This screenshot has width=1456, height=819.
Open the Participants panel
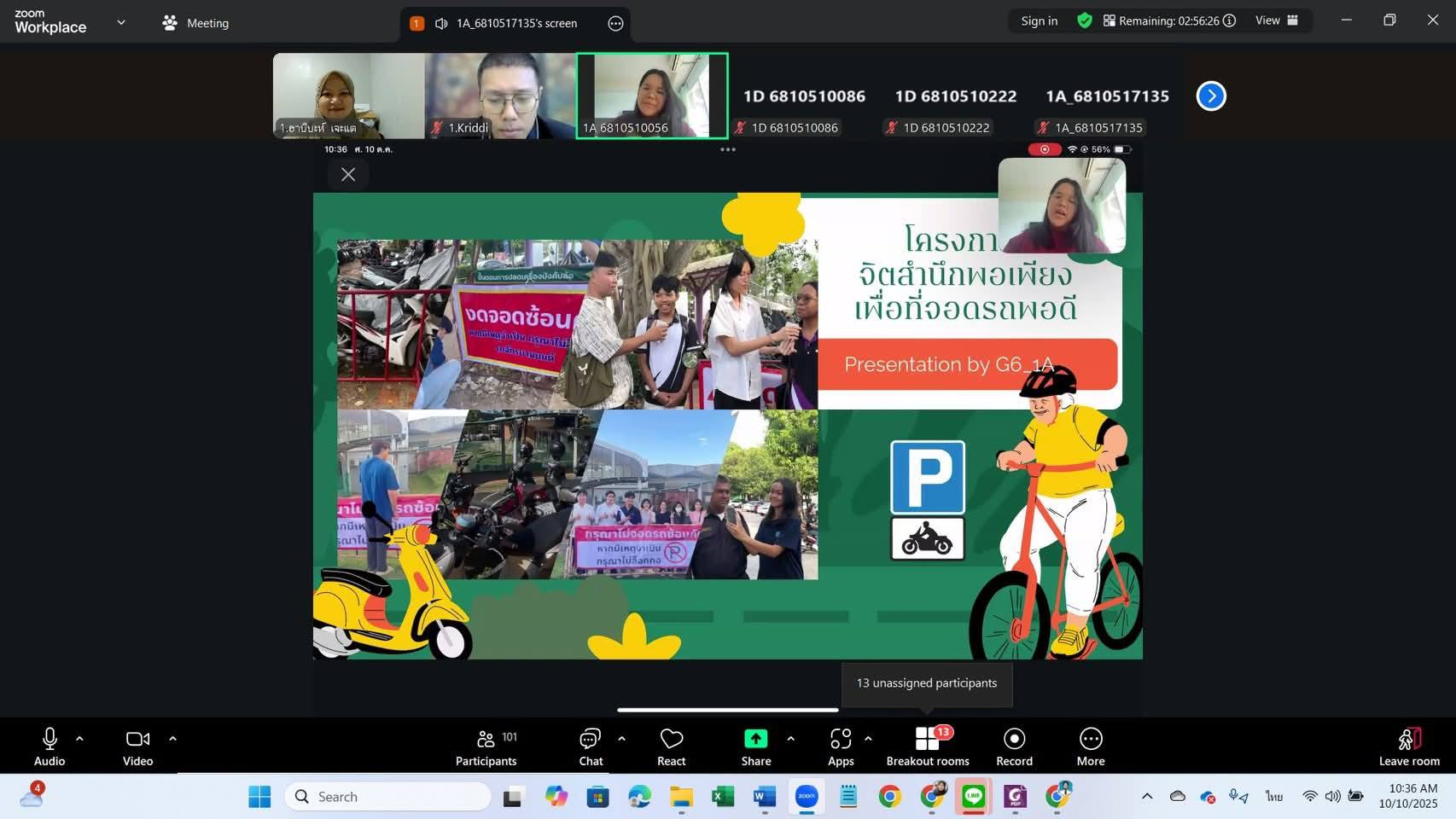[x=486, y=746]
